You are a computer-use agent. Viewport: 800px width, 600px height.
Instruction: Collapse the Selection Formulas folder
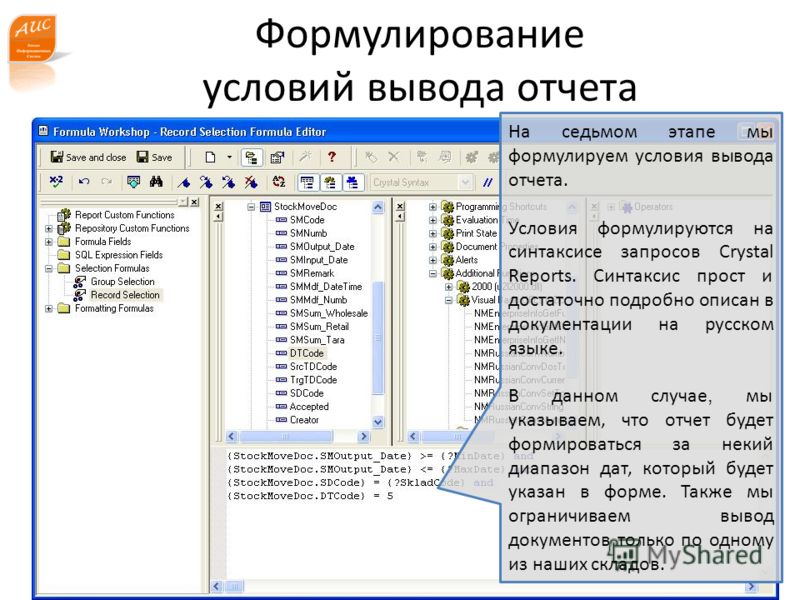49,268
